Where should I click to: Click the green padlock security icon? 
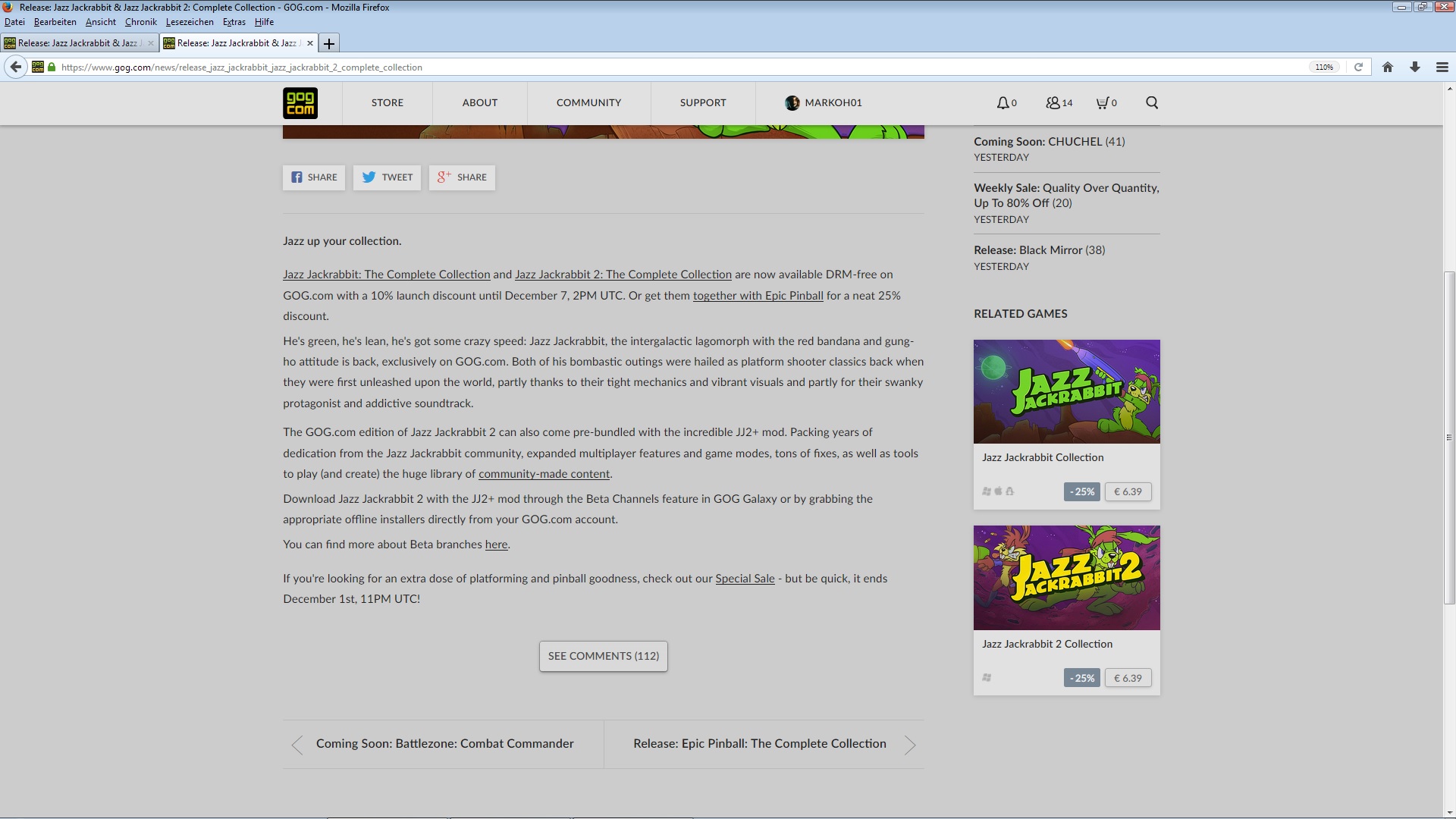(52, 67)
